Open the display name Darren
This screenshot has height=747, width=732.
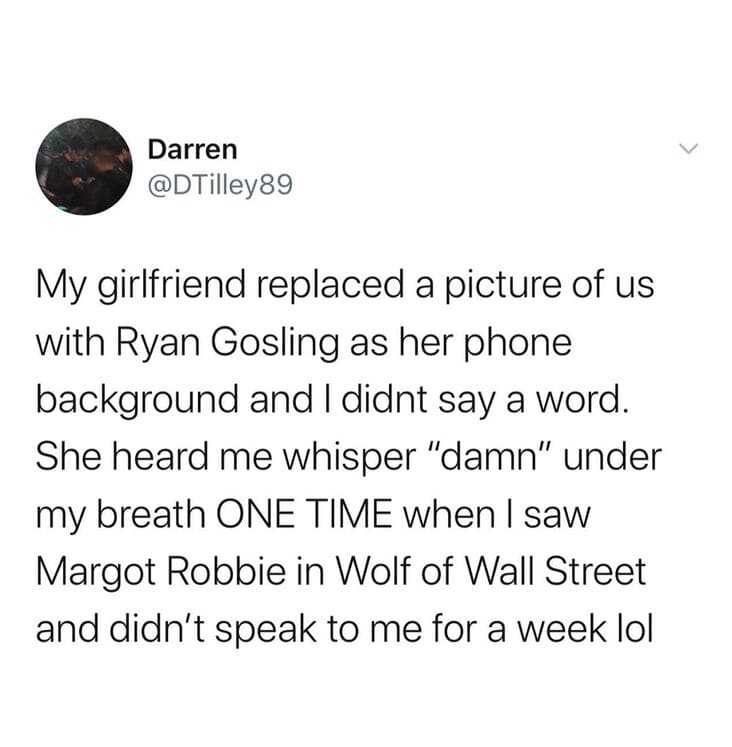pos(192,149)
